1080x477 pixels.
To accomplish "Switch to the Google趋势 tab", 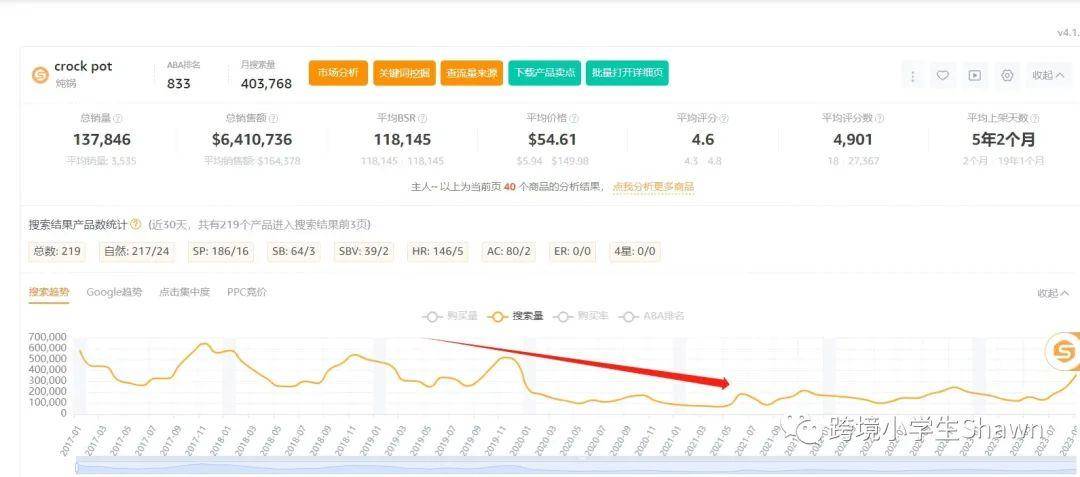I will (114, 292).
